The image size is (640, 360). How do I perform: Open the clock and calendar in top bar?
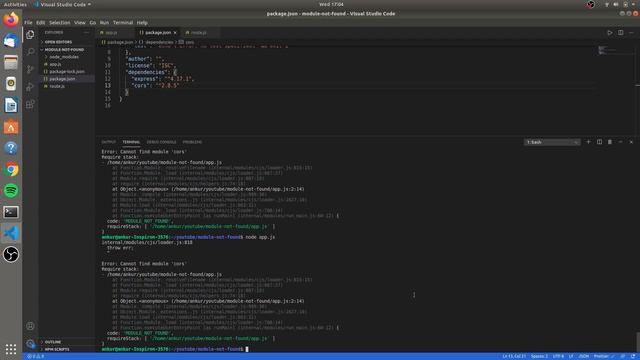tap(331, 4)
